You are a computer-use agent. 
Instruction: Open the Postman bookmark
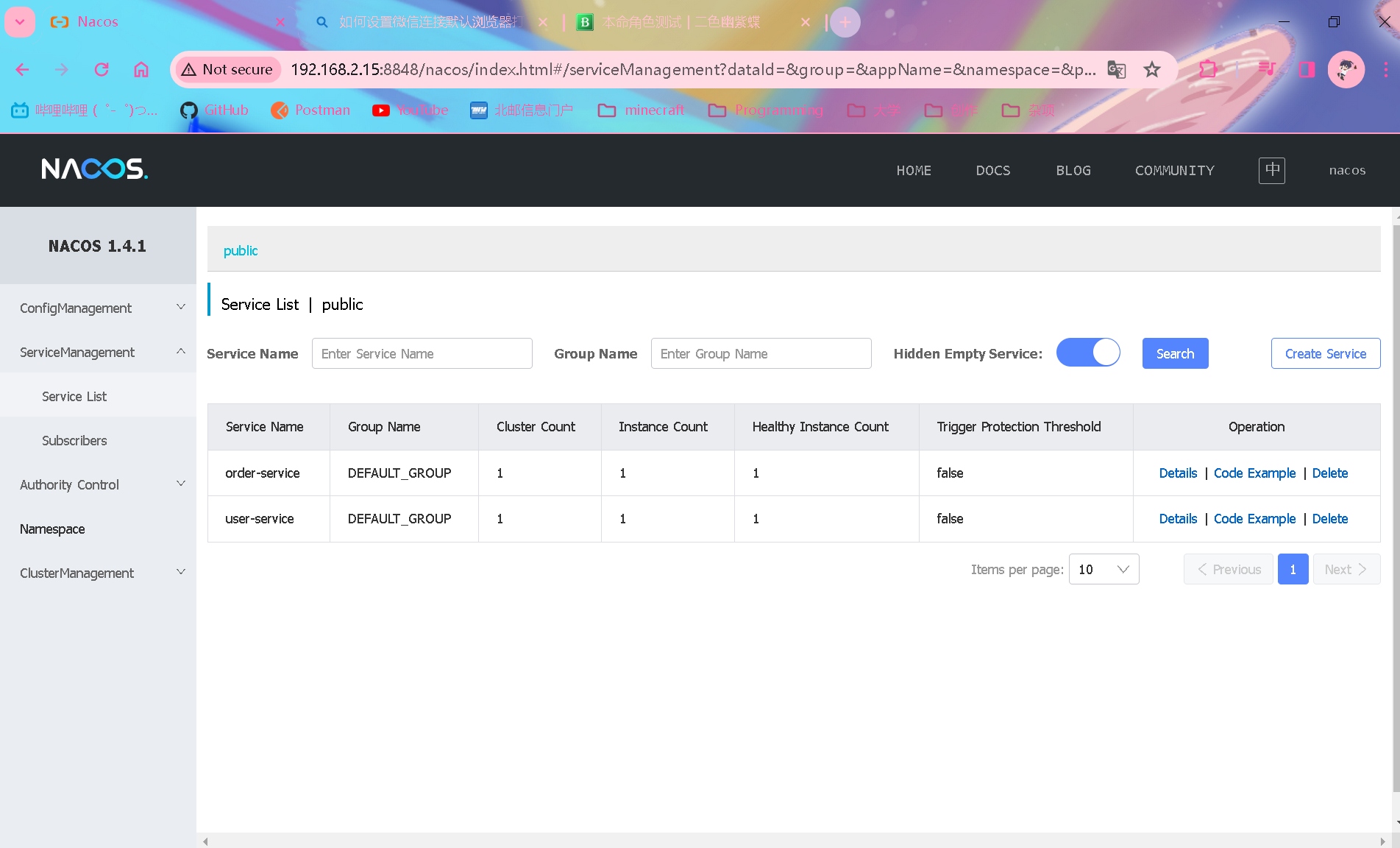pyautogui.click(x=310, y=110)
